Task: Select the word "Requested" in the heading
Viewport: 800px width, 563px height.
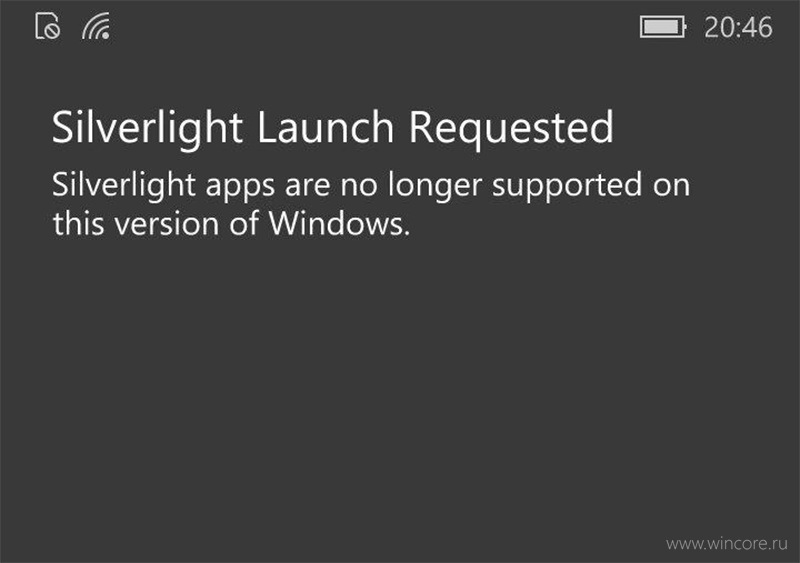Action: click(511, 130)
